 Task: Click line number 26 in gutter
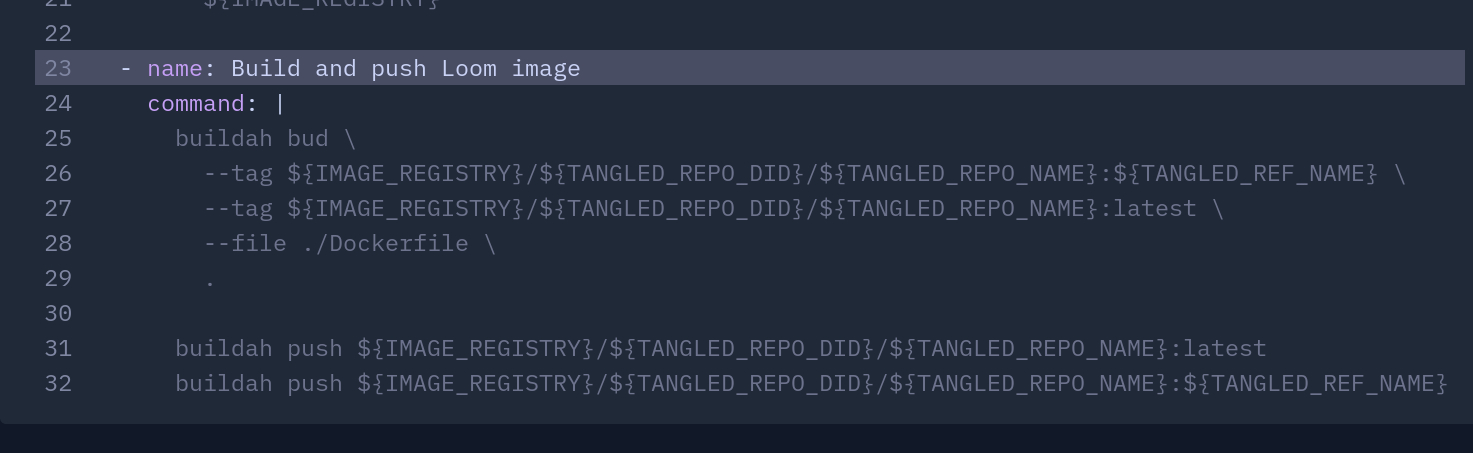[x=58, y=173]
